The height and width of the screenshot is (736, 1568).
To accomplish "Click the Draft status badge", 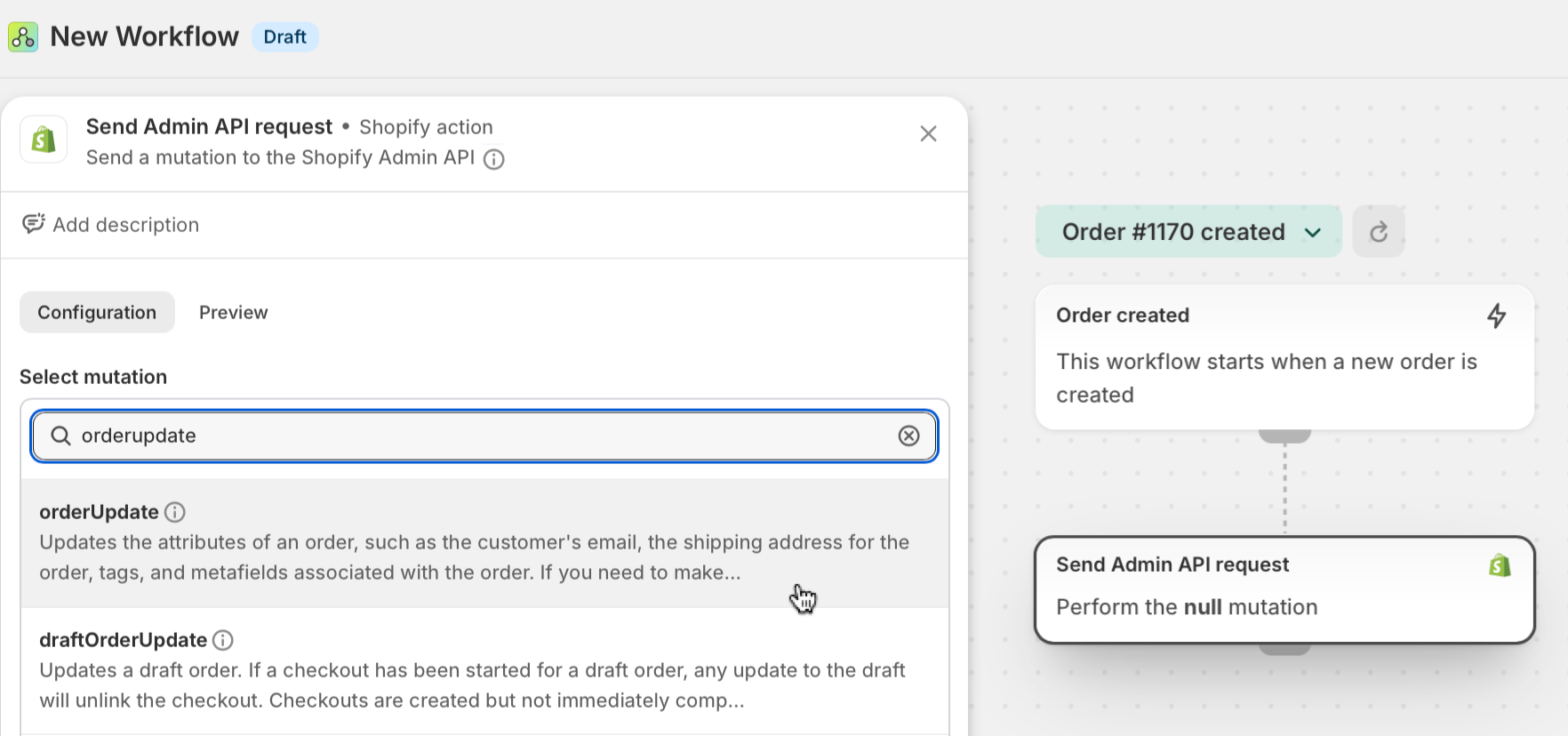I will click(284, 37).
